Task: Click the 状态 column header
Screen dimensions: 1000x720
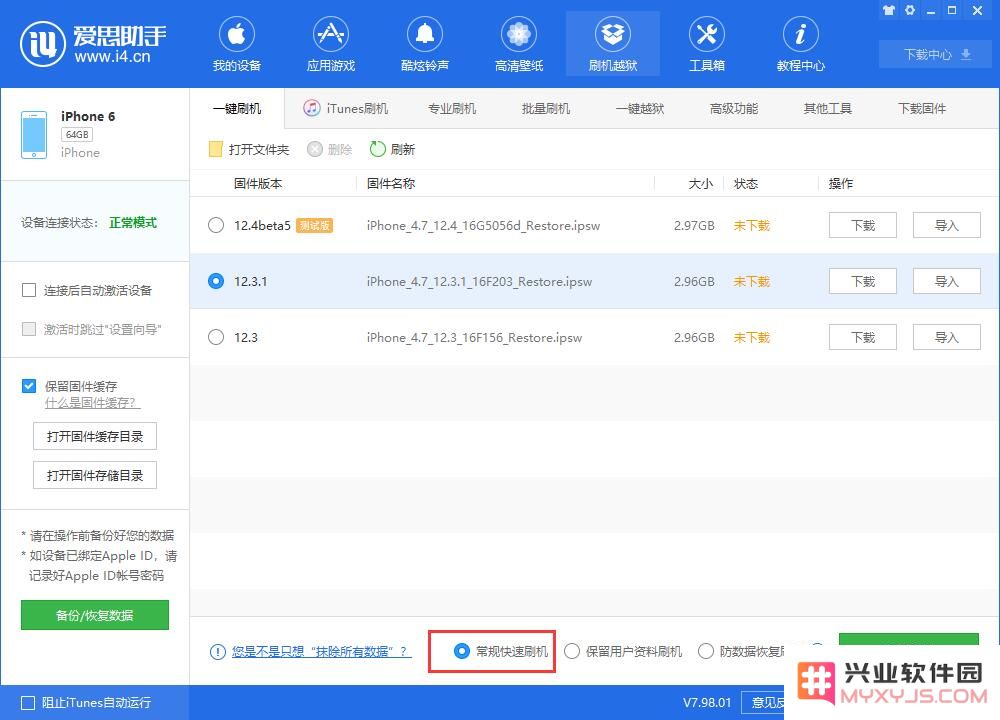Action: click(746, 184)
